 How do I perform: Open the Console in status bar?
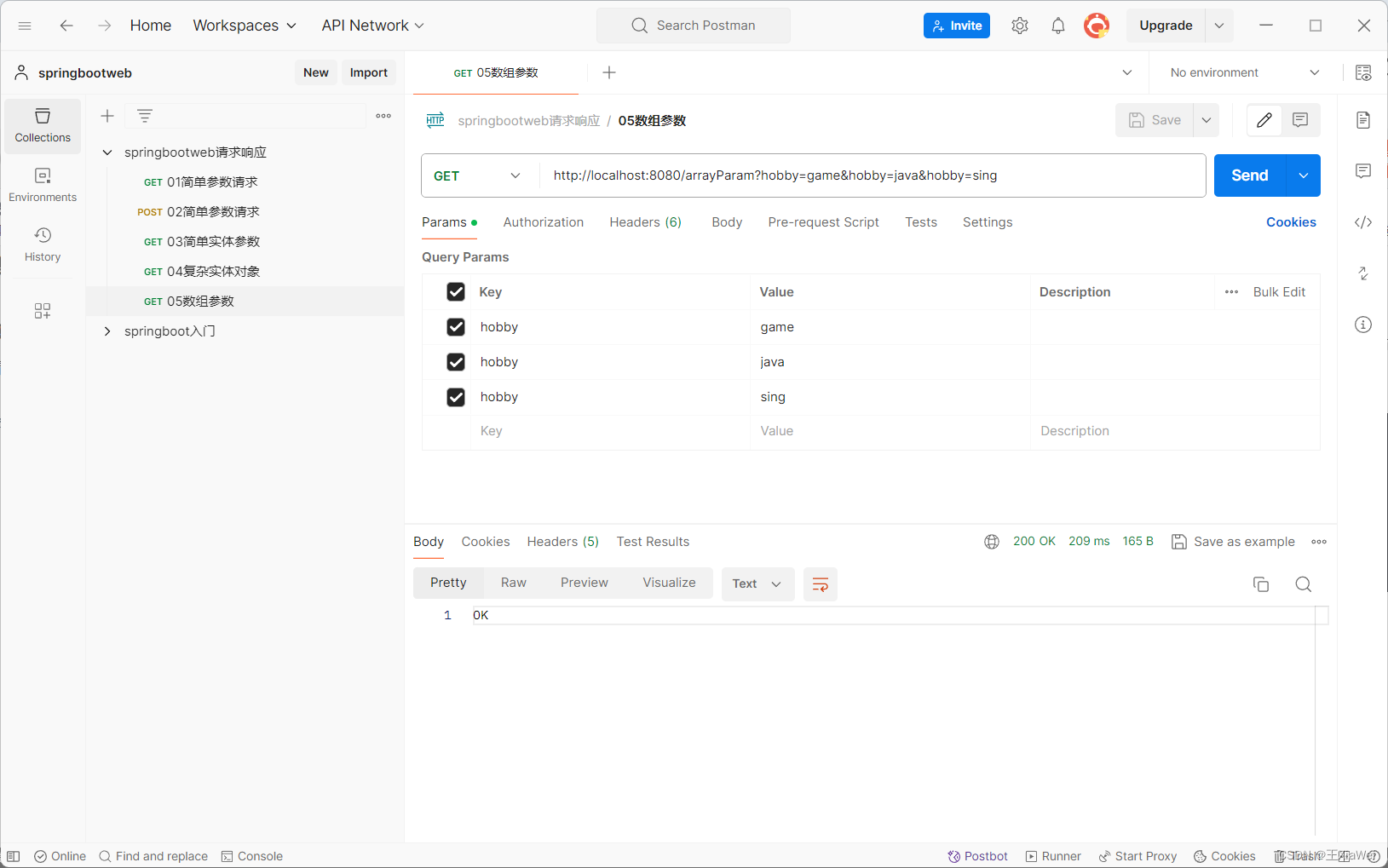(252, 856)
